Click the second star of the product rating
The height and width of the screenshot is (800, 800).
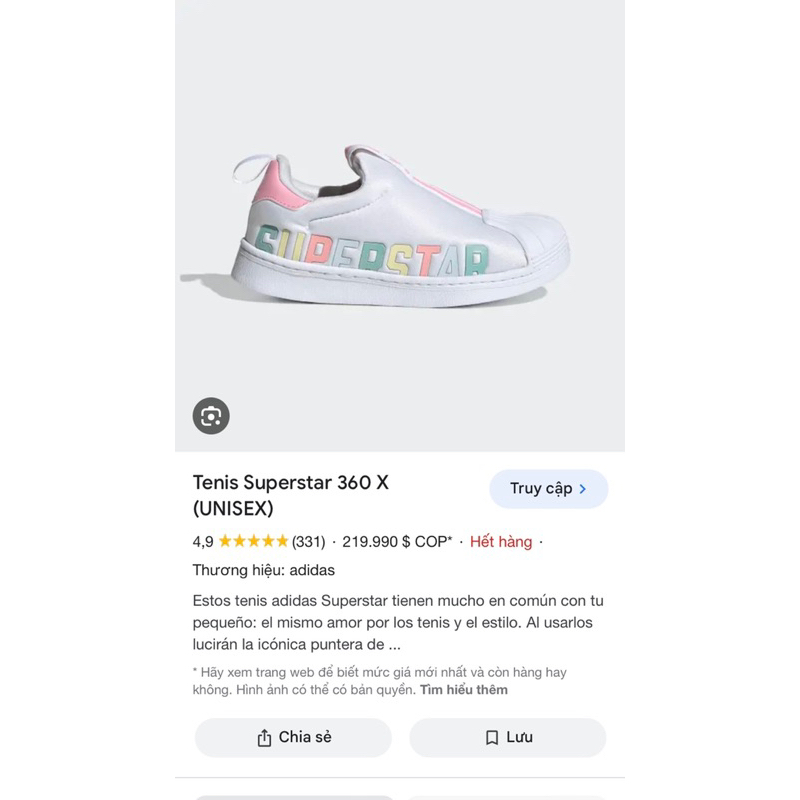[x=239, y=541]
